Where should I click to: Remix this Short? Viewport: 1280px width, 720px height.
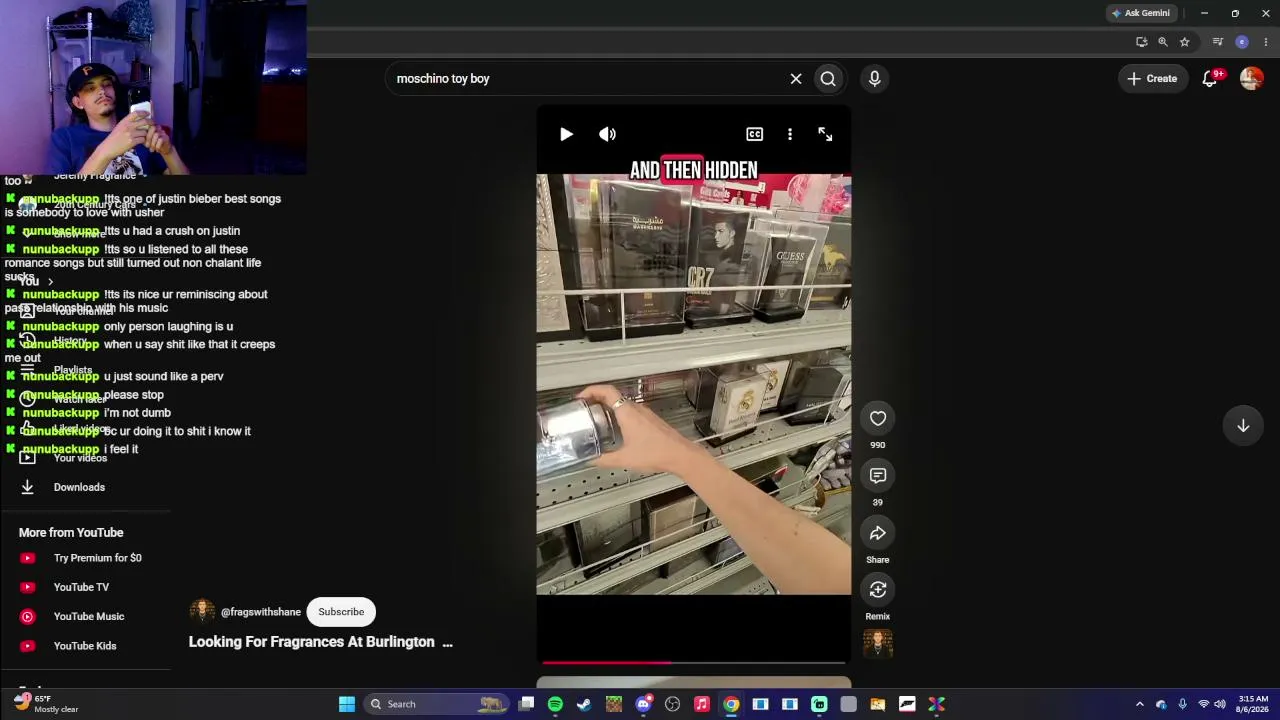pyautogui.click(x=878, y=590)
